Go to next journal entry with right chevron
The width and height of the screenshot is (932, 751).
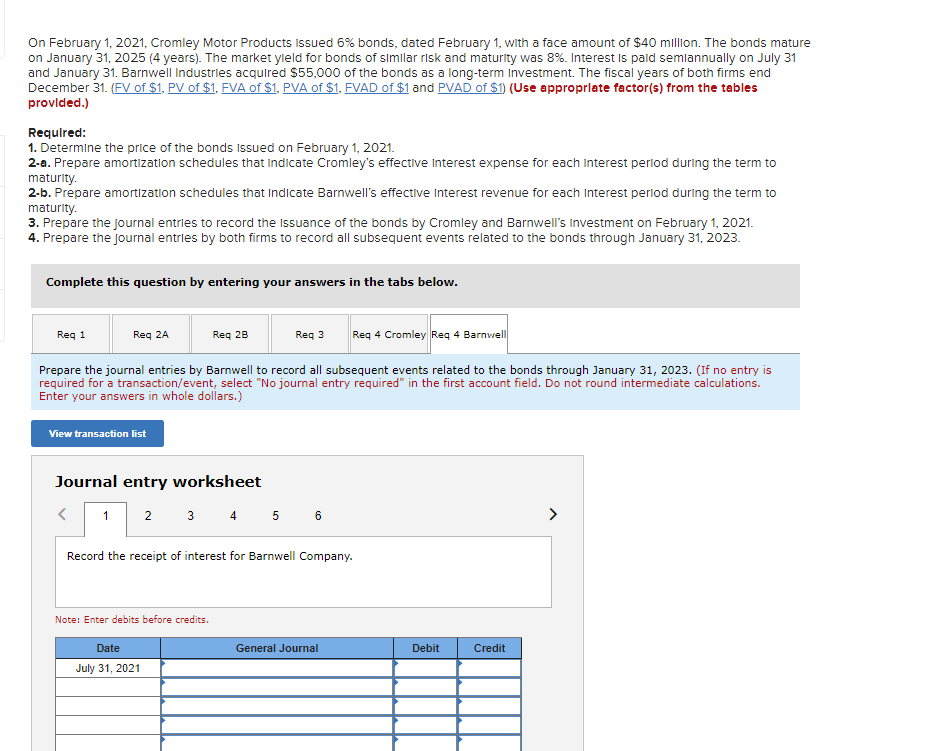(x=553, y=514)
